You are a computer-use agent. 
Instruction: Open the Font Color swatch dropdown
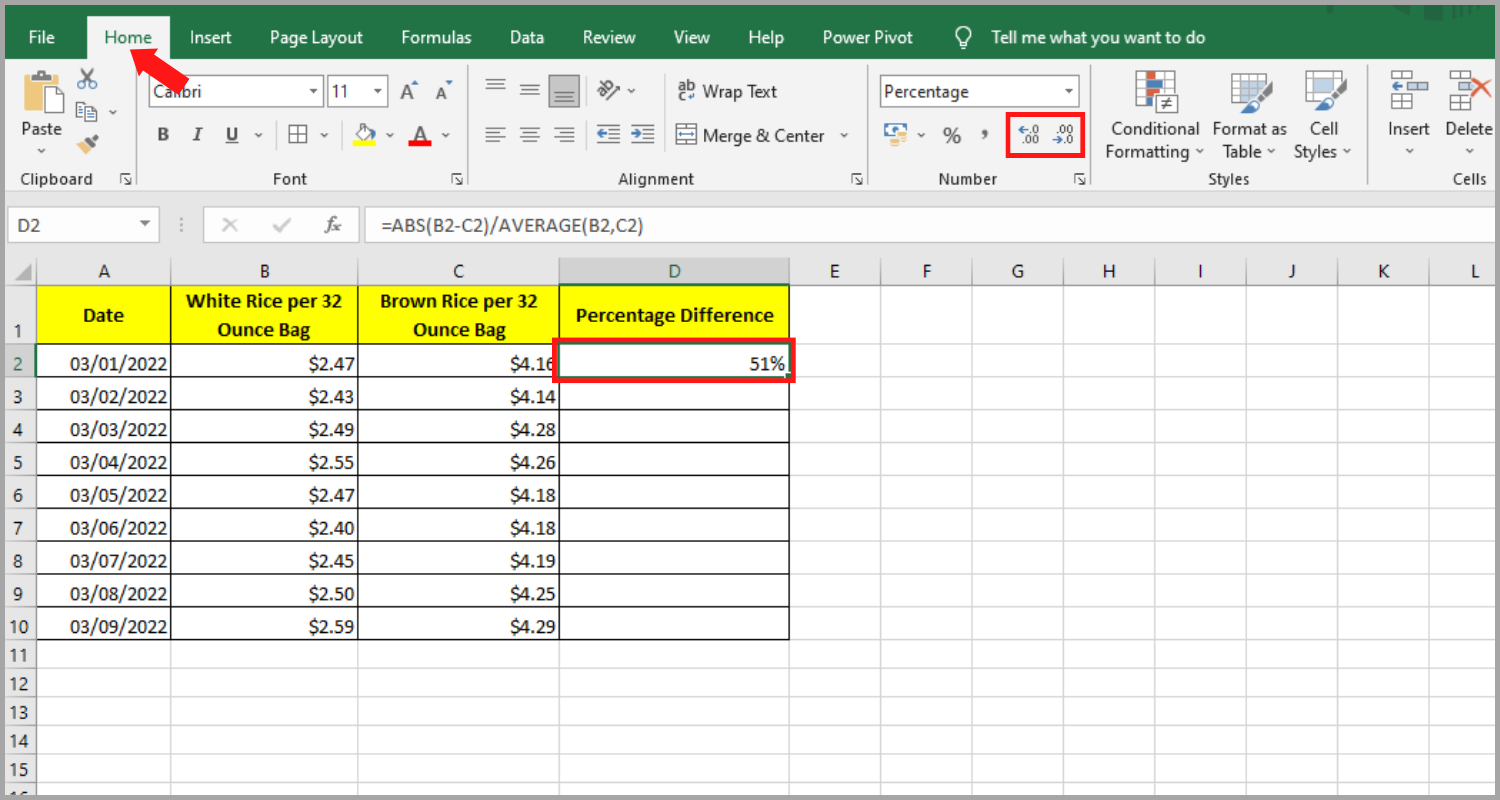click(445, 135)
